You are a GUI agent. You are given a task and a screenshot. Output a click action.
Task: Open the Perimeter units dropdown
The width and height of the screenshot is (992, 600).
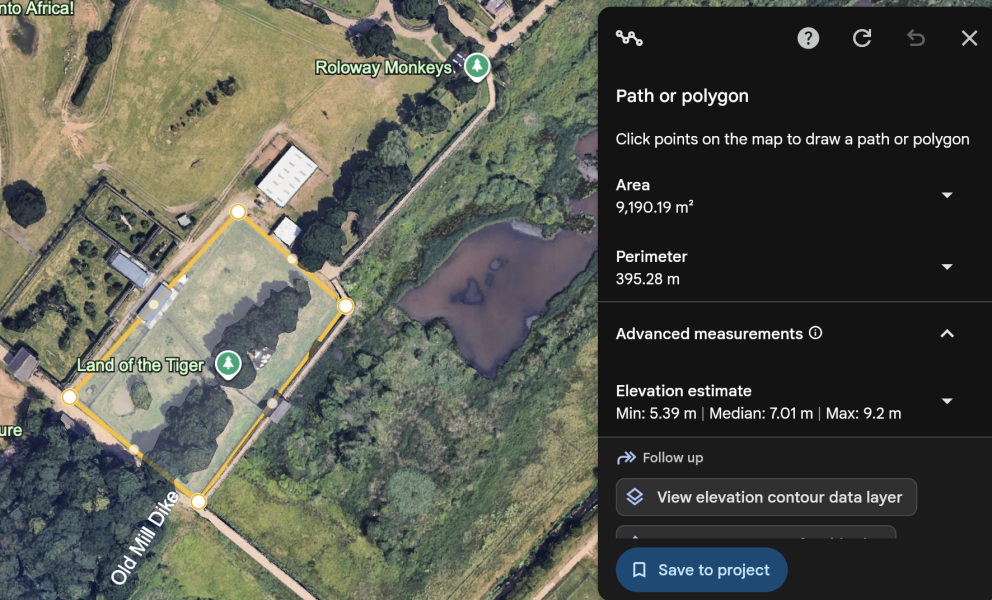click(947, 266)
